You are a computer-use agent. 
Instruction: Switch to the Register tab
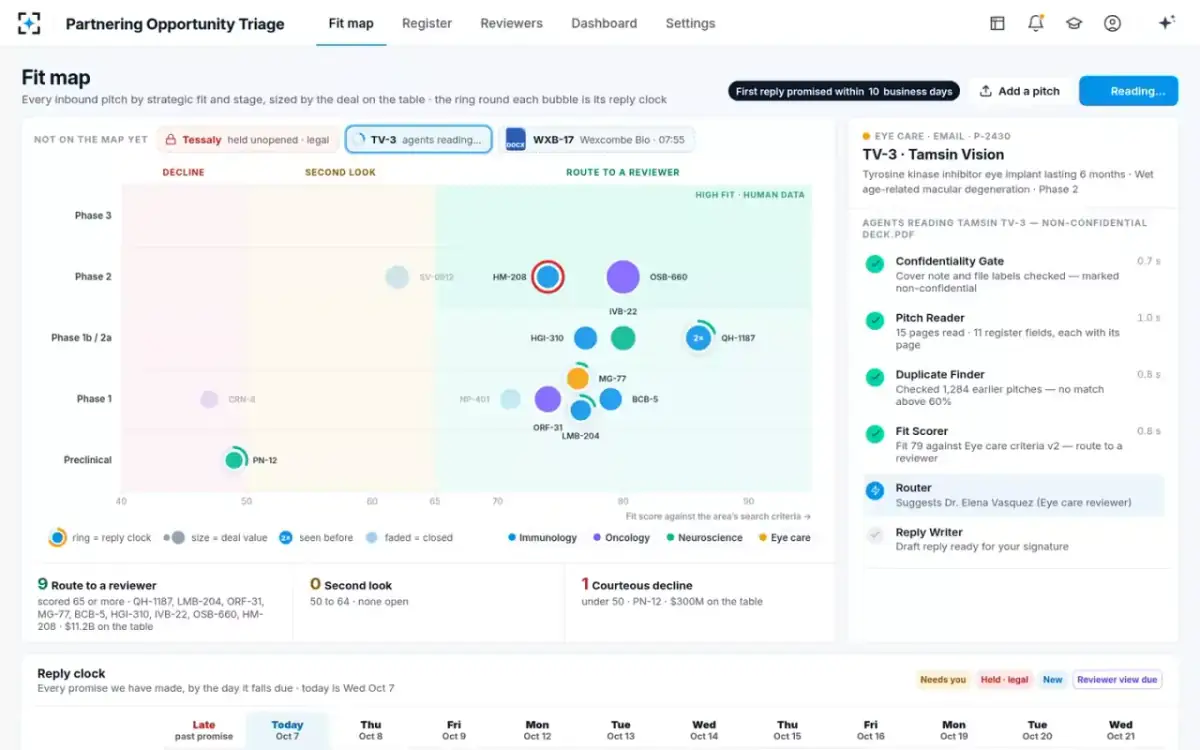pos(427,23)
